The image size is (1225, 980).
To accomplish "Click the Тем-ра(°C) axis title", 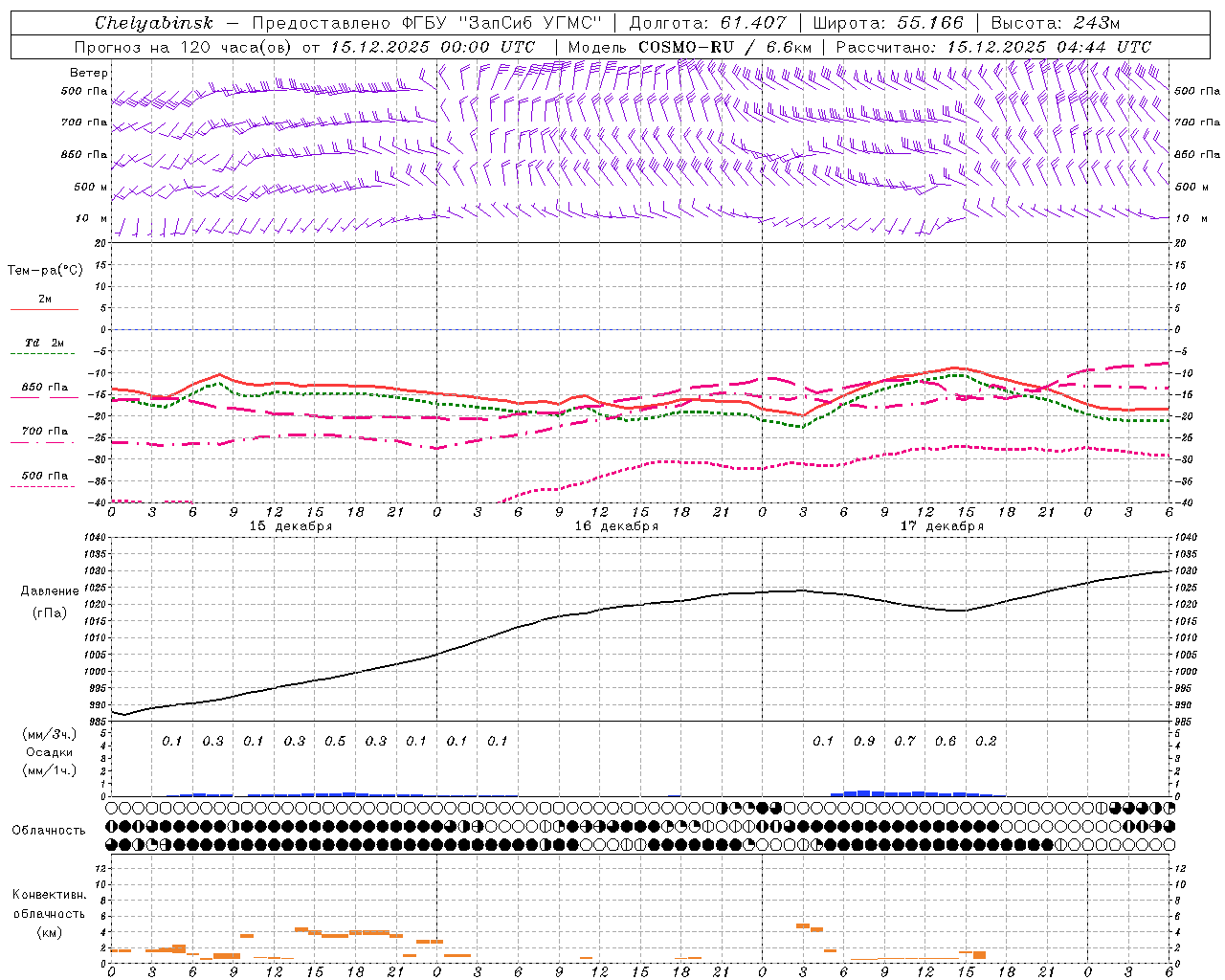I will coord(45,271).
